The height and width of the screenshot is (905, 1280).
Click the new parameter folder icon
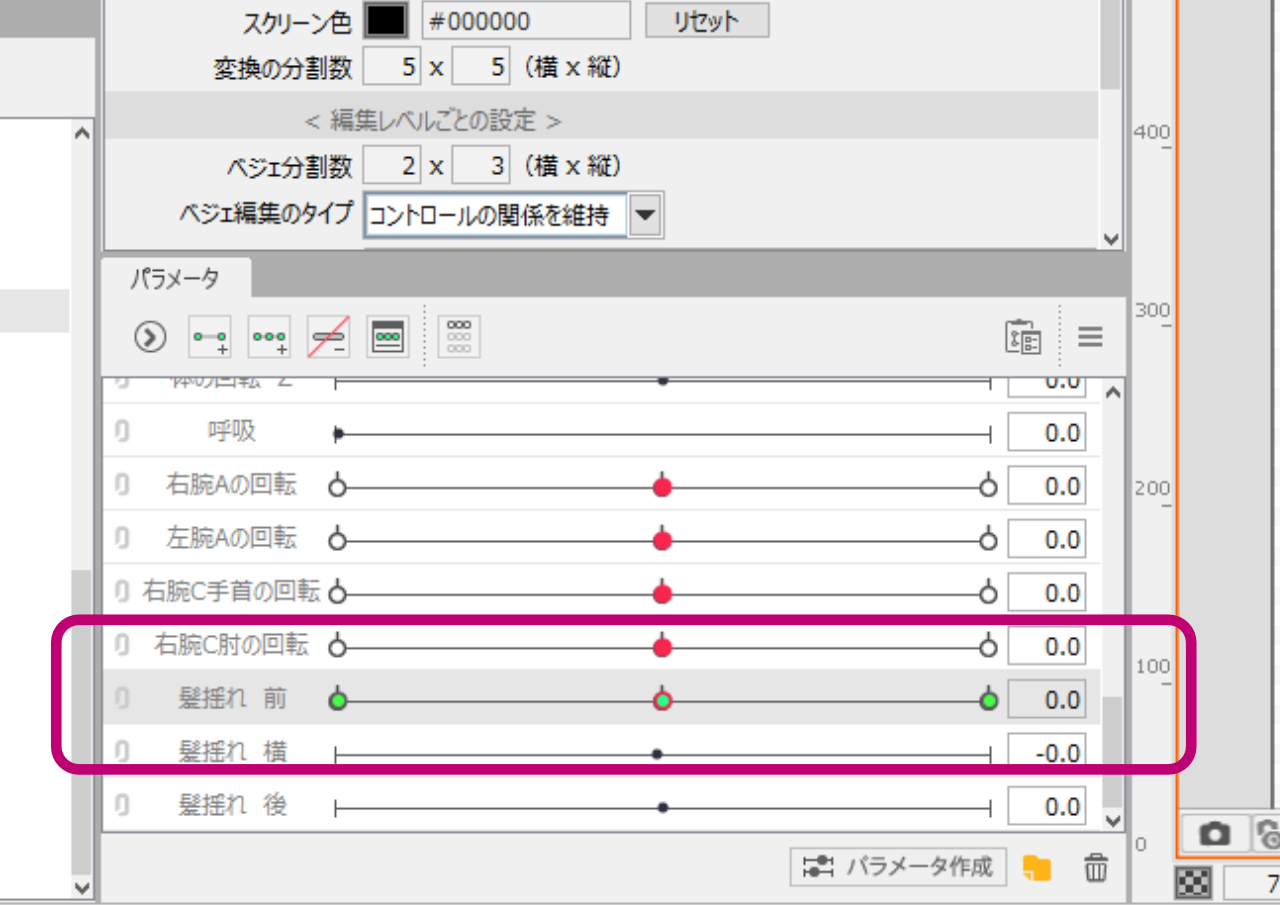[1037, 867]
